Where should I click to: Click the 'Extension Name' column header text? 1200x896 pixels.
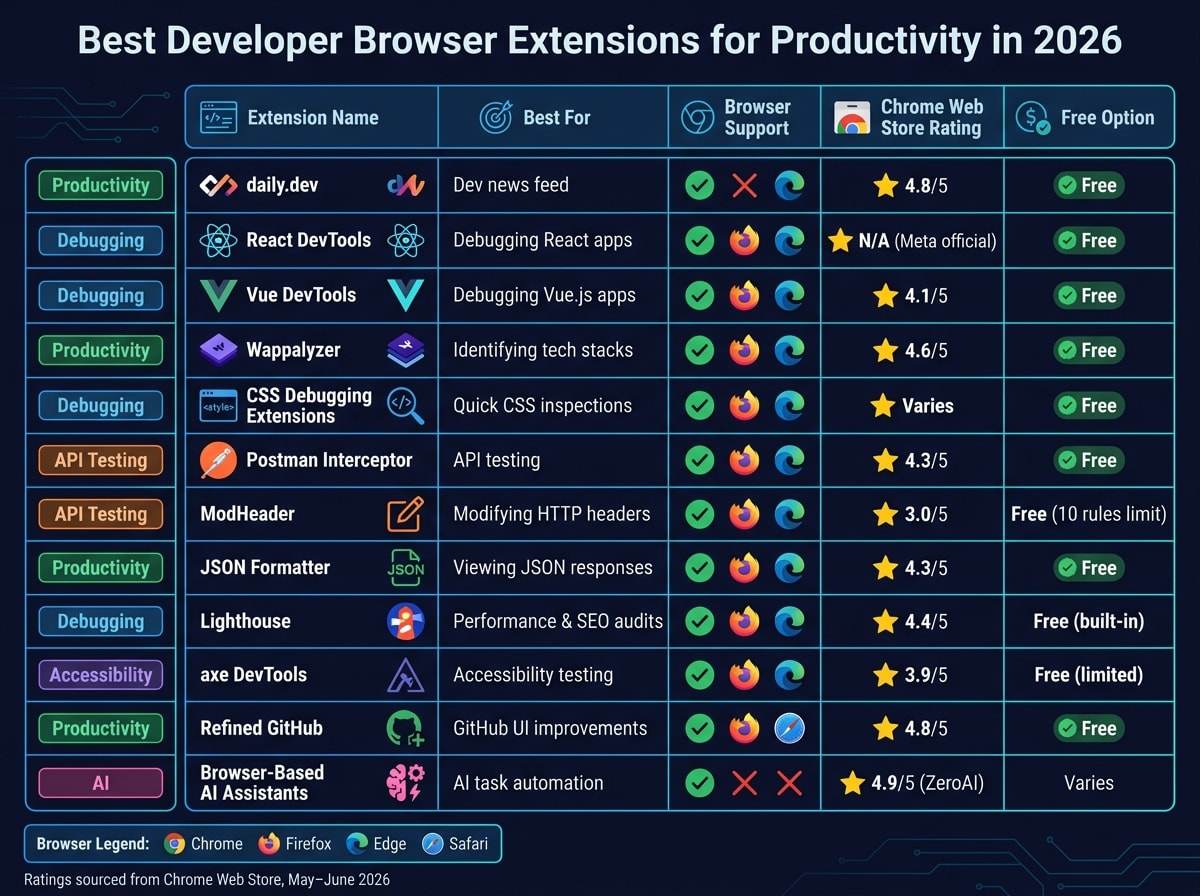point(313,117)
